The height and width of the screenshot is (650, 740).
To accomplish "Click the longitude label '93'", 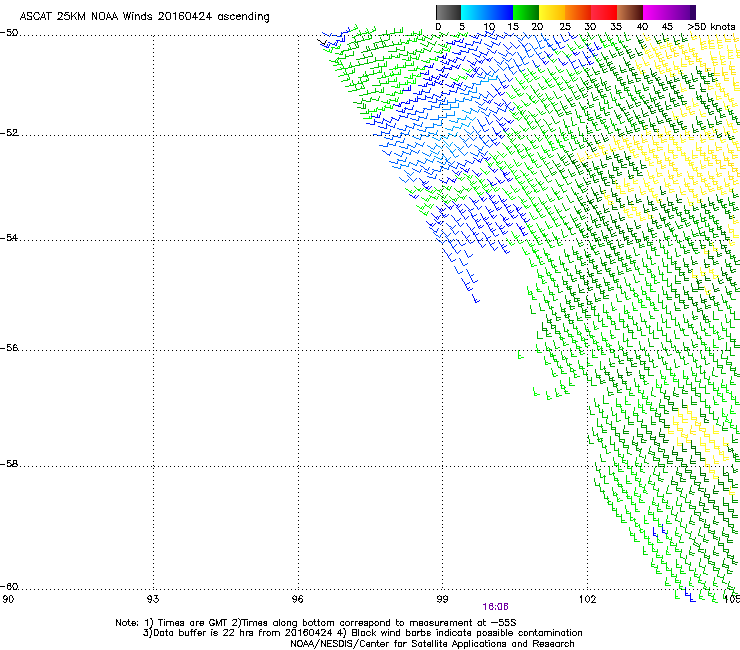I will pos(153,599).
